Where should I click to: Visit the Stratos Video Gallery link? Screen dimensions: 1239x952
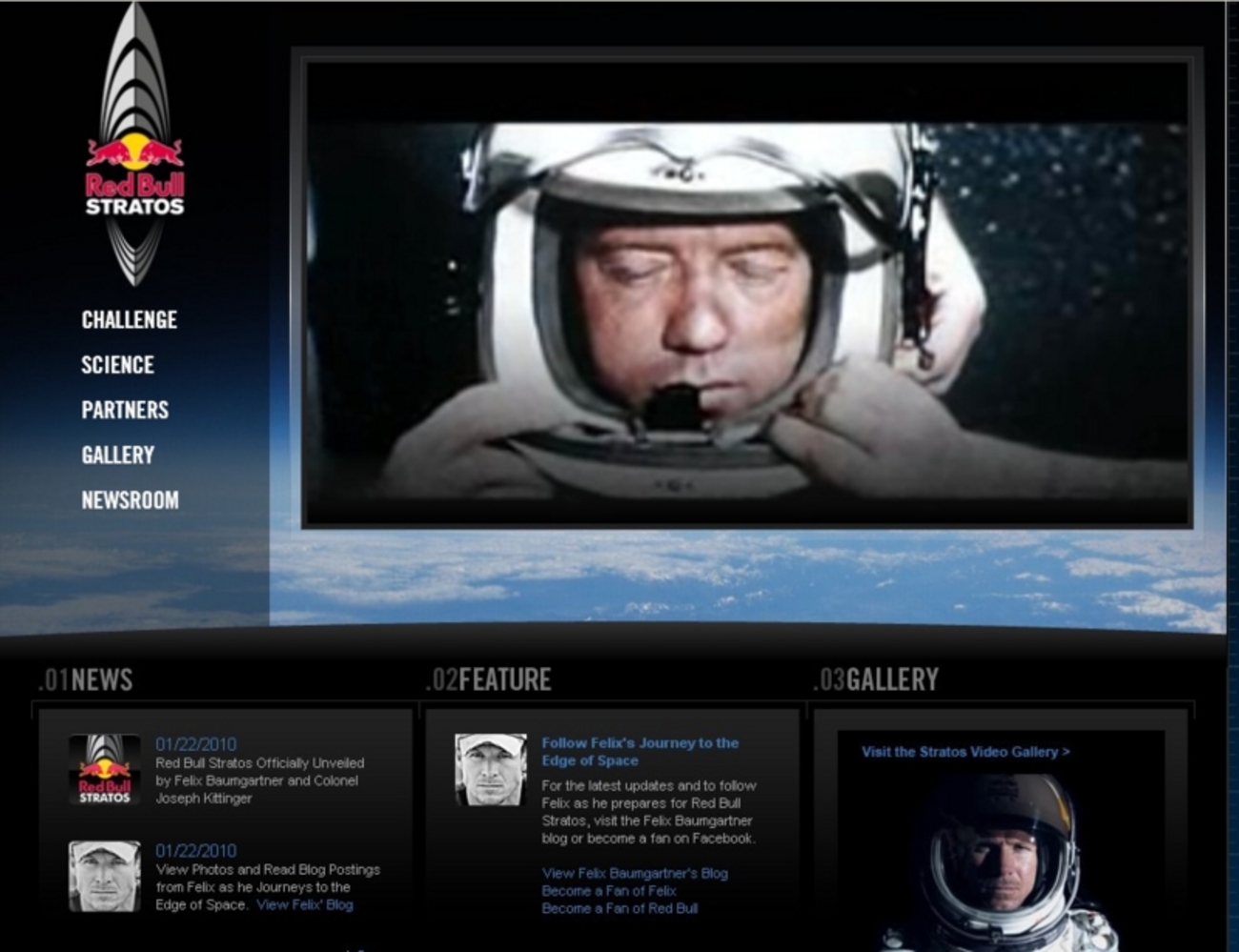[x=965, y=752]
